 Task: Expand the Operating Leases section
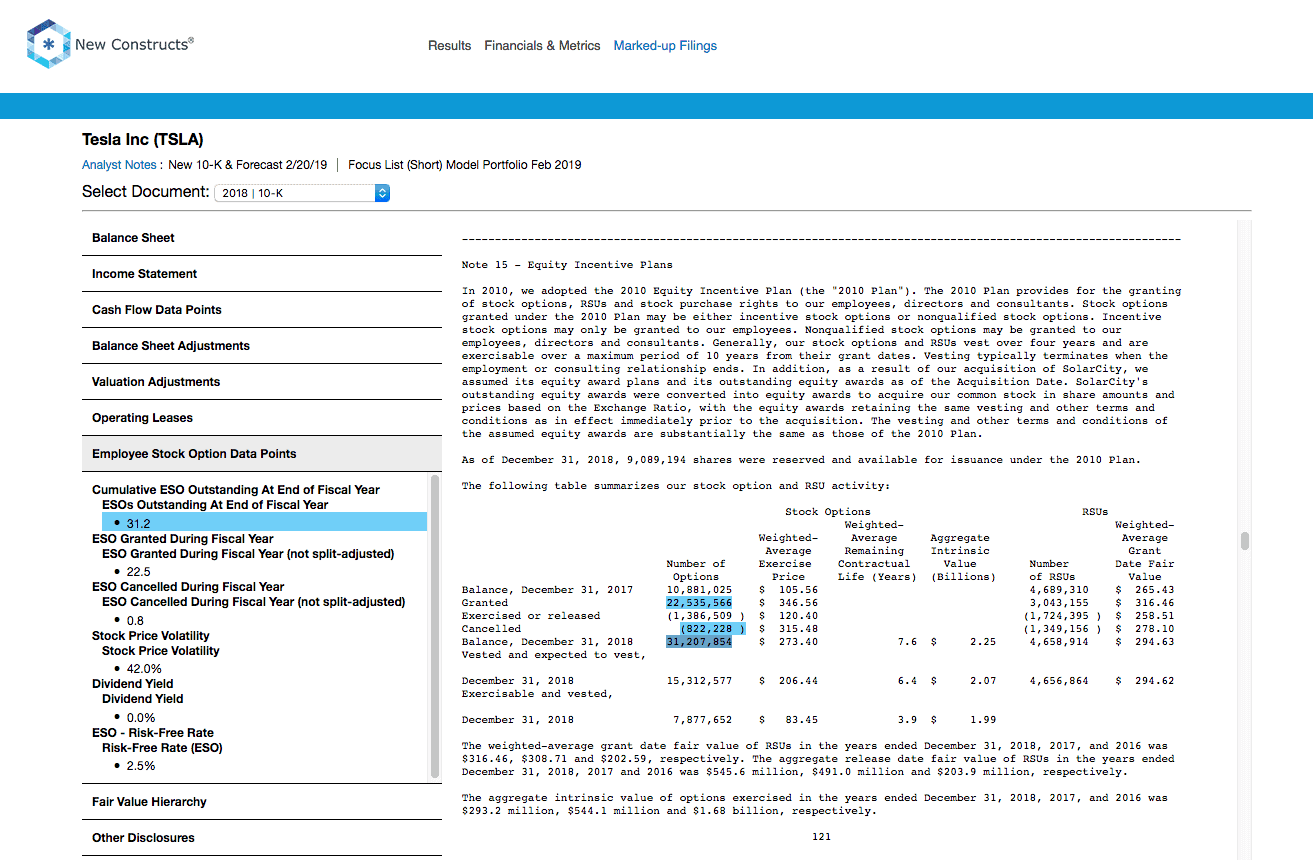[x=262, y=418]
